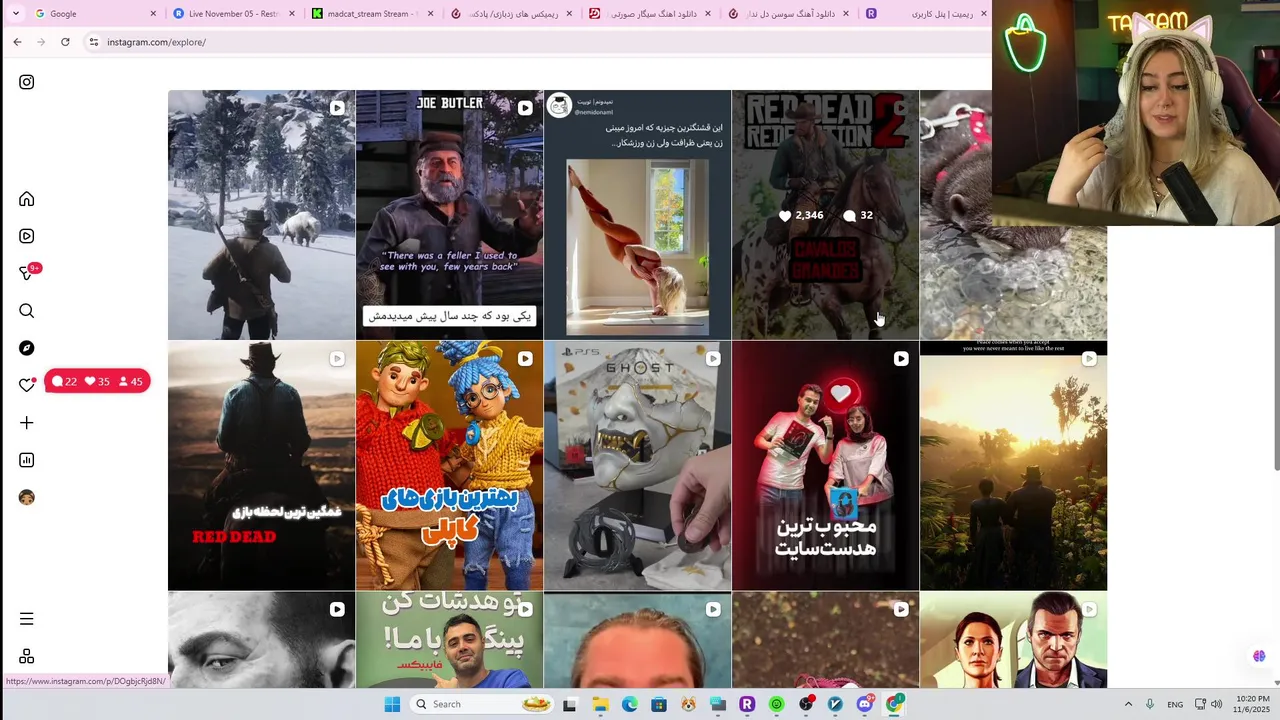Click the browser forward arrow
This screenshot has width=1280, height=720.
[41, 42]
